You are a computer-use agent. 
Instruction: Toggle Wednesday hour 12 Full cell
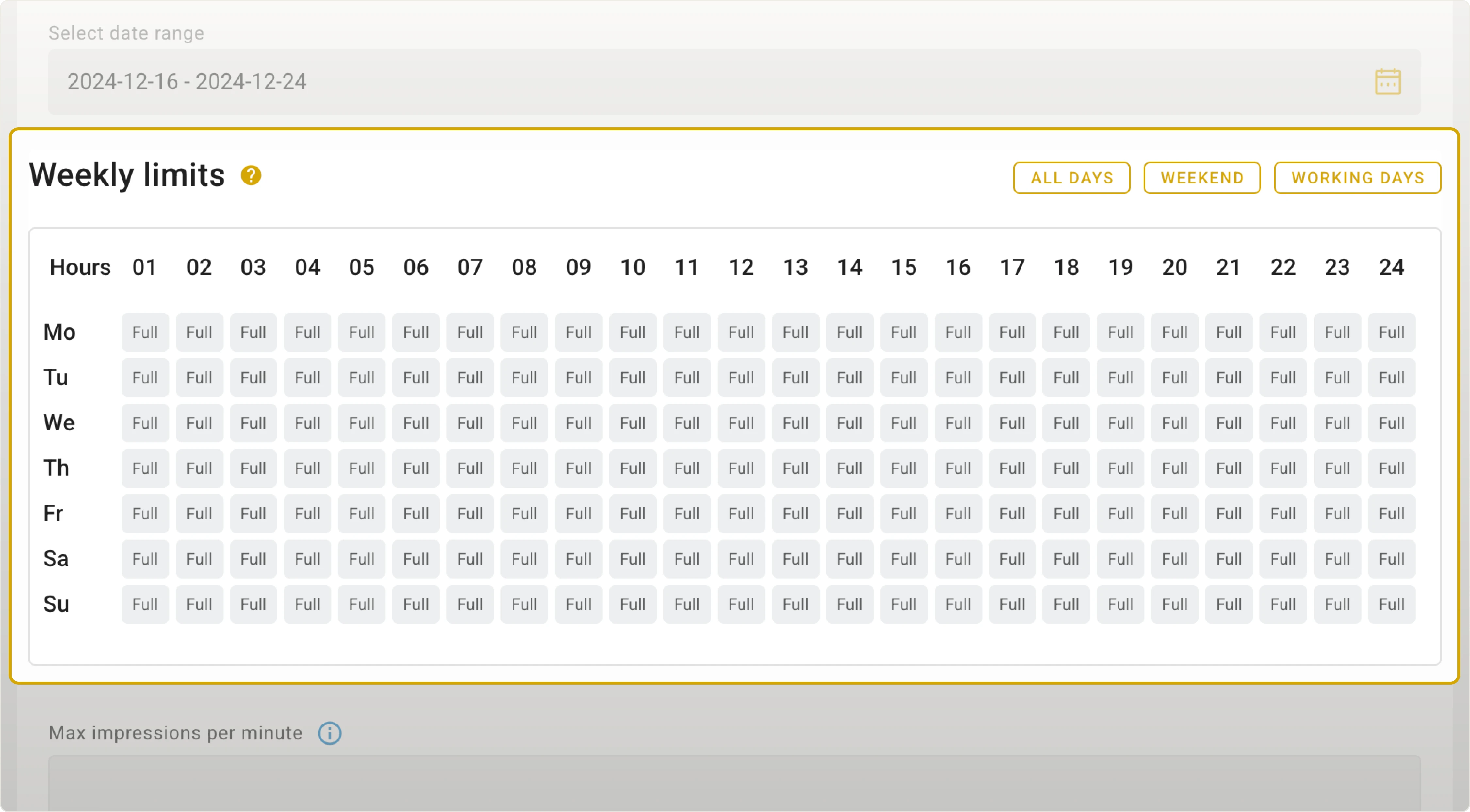tap(741, 423)
